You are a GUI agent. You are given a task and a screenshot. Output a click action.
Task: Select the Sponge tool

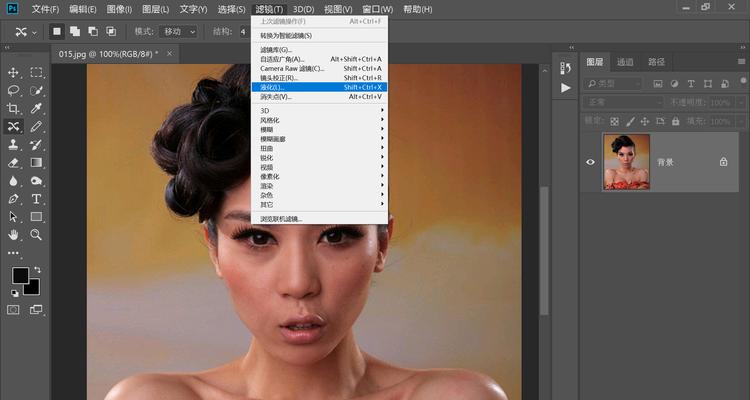pyautogui.click(x=36, y=181)
